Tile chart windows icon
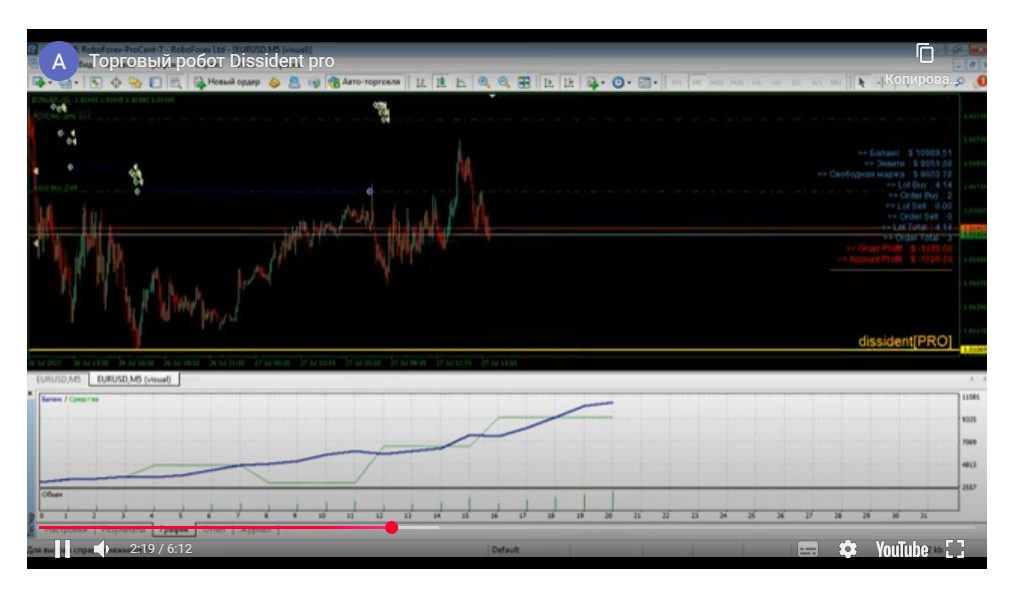Image resolution: width=1022 pixels, height=590 pixels. tap(524, 82)
